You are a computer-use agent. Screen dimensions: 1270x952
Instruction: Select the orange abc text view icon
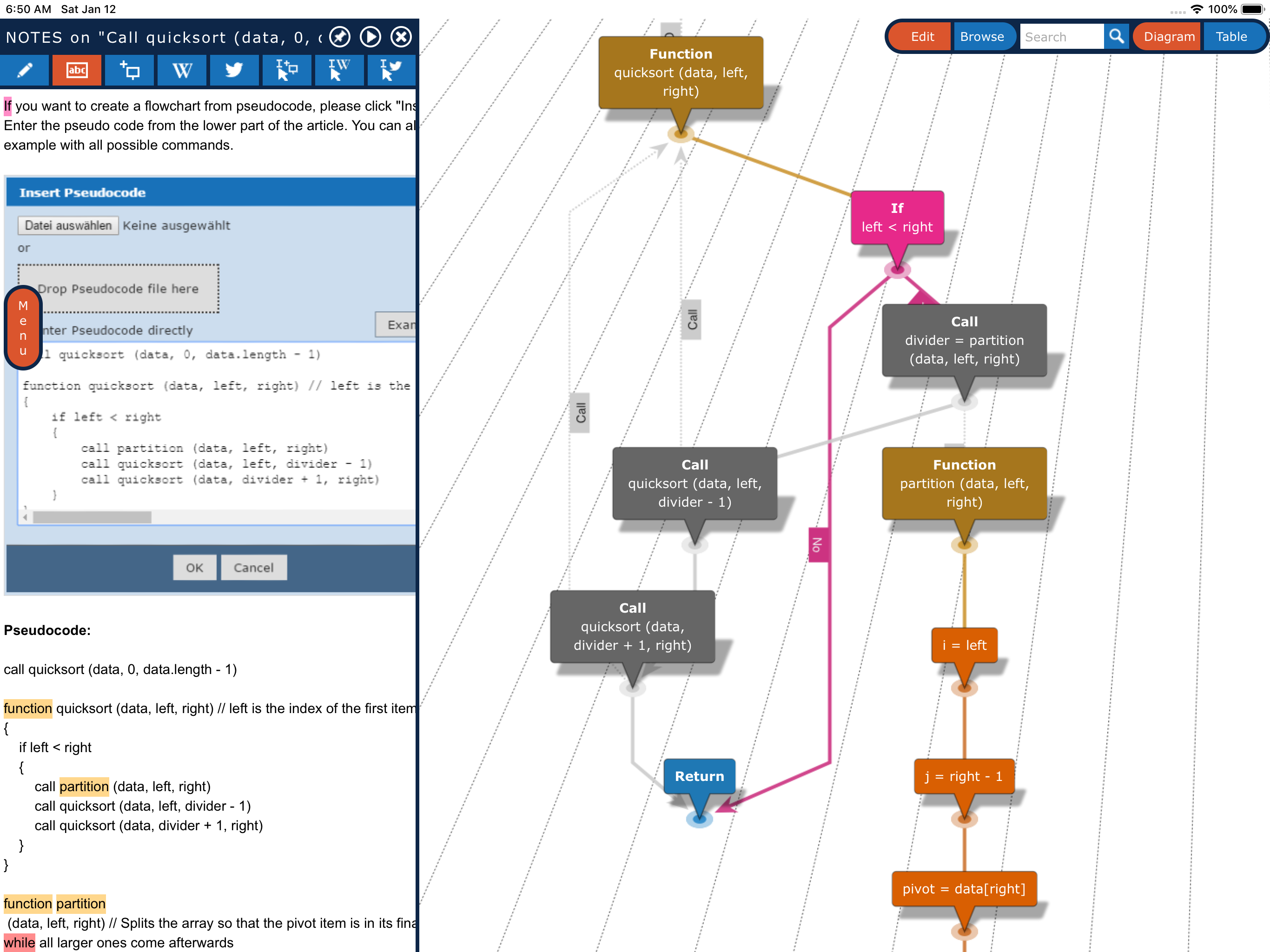pyautogui.click(x=77, y=70)
